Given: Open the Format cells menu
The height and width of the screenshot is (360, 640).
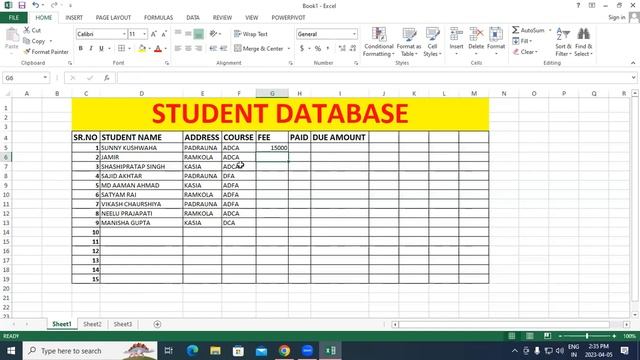Looking at the screenshot, I should pyautogui.click(x=496, y=42).
